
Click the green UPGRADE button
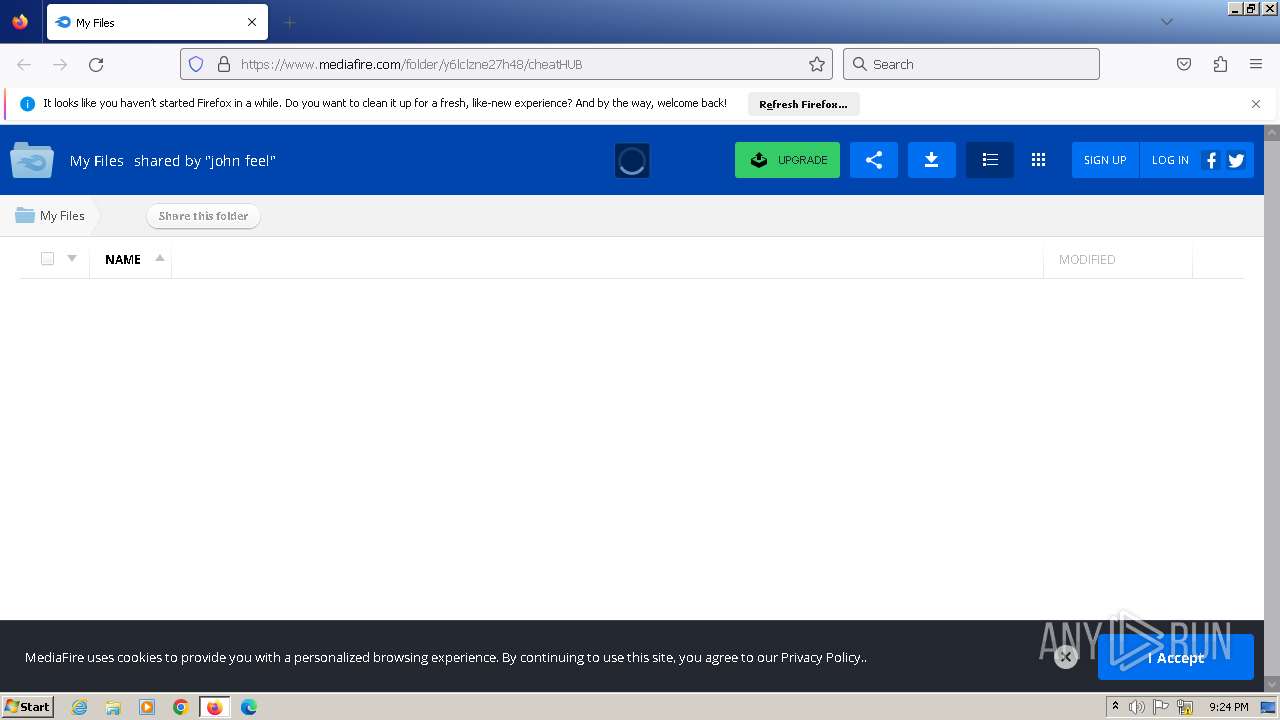pyautogui.click(x=787, y=160)
